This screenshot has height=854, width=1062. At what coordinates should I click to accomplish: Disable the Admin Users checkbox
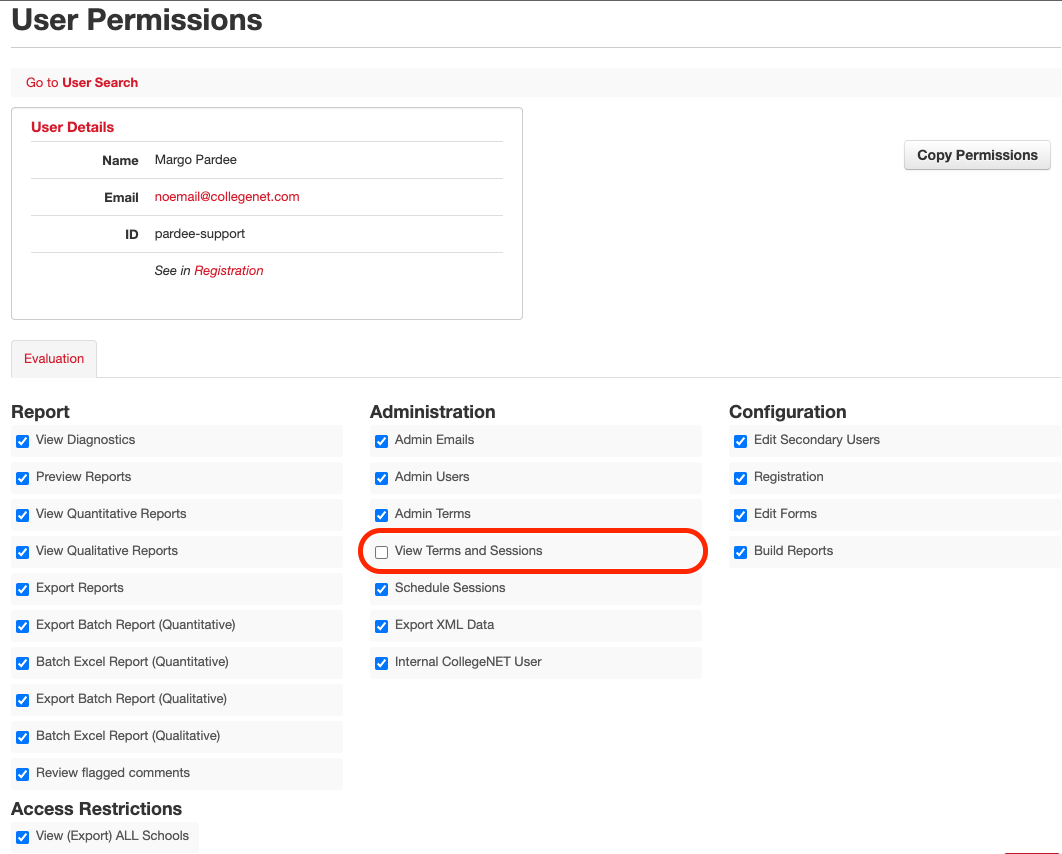[x=381, y=478]
